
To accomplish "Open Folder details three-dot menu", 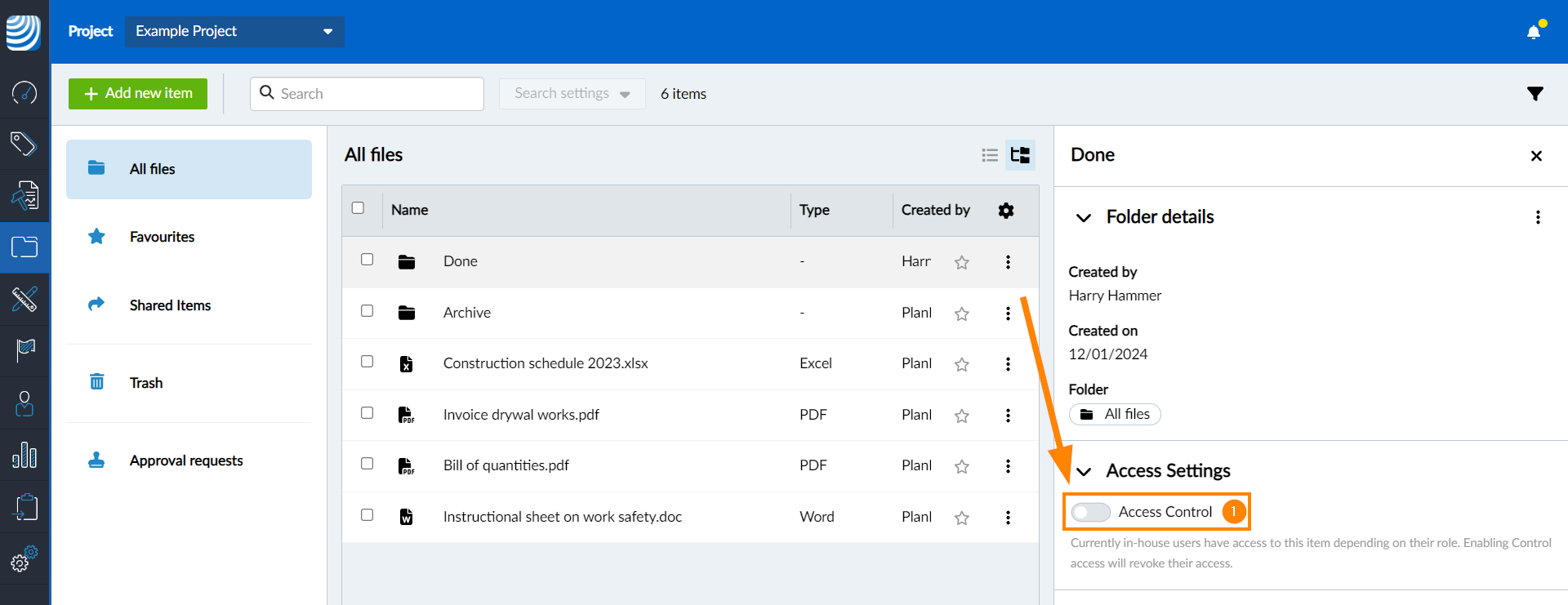I will (1538, 217).
